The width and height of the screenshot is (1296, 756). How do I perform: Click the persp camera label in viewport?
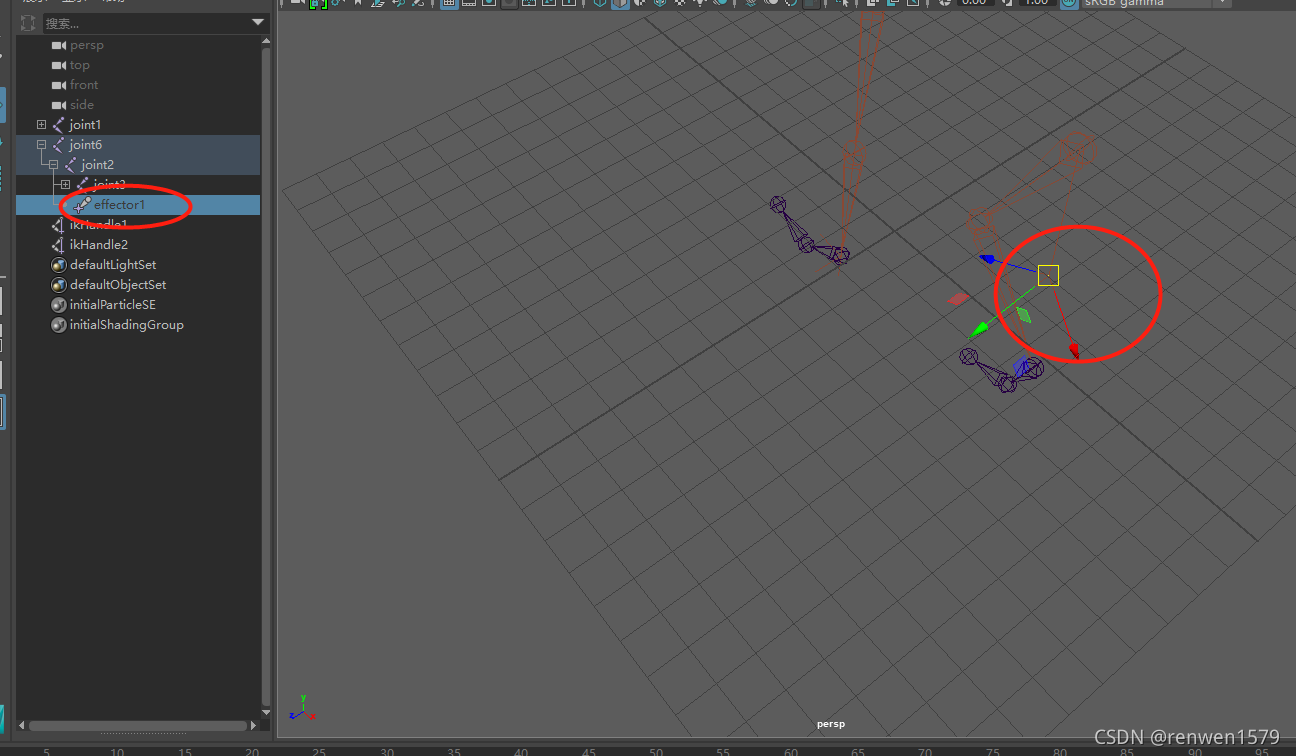(x=831, y=724)
